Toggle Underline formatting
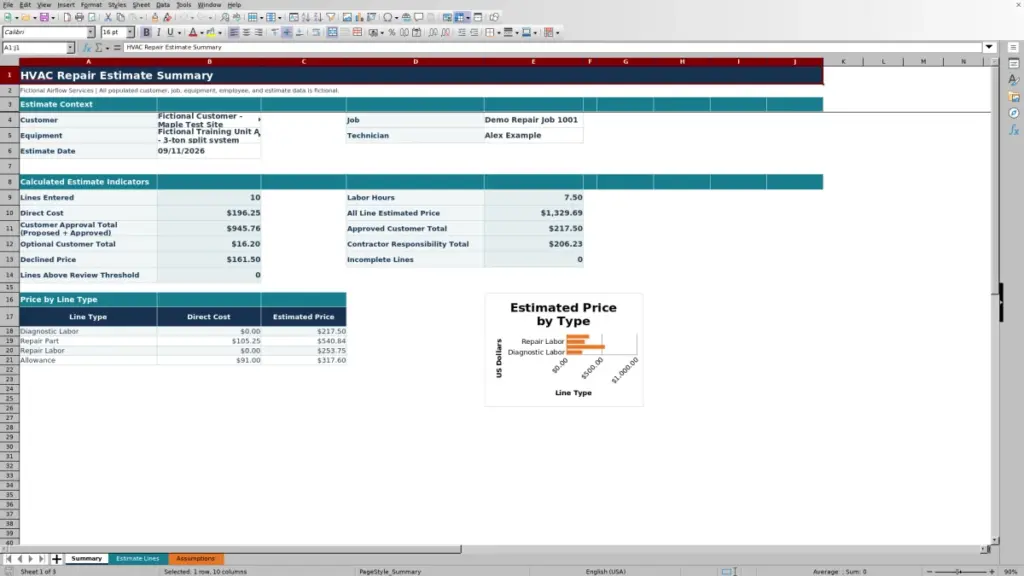This screenshot has height=576, width=1024. pyautogui.click(x=170, y=32)
